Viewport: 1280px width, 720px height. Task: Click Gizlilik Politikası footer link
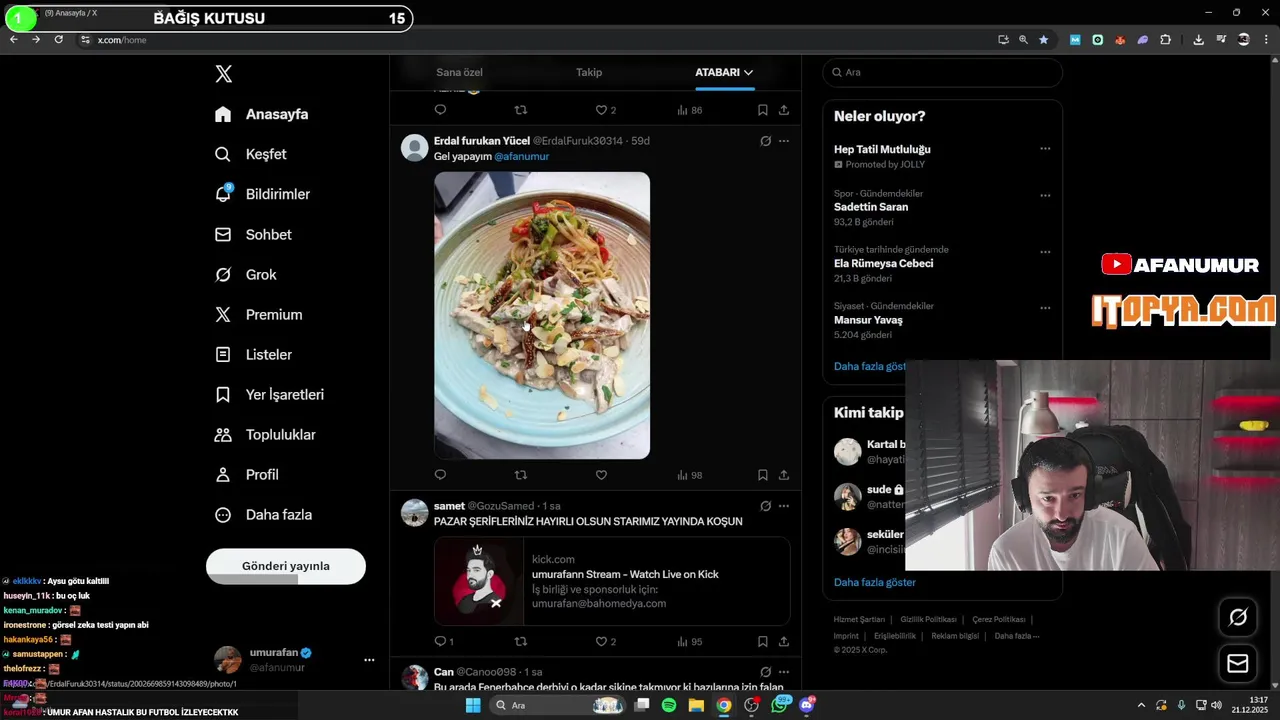[x=928, y=619]
